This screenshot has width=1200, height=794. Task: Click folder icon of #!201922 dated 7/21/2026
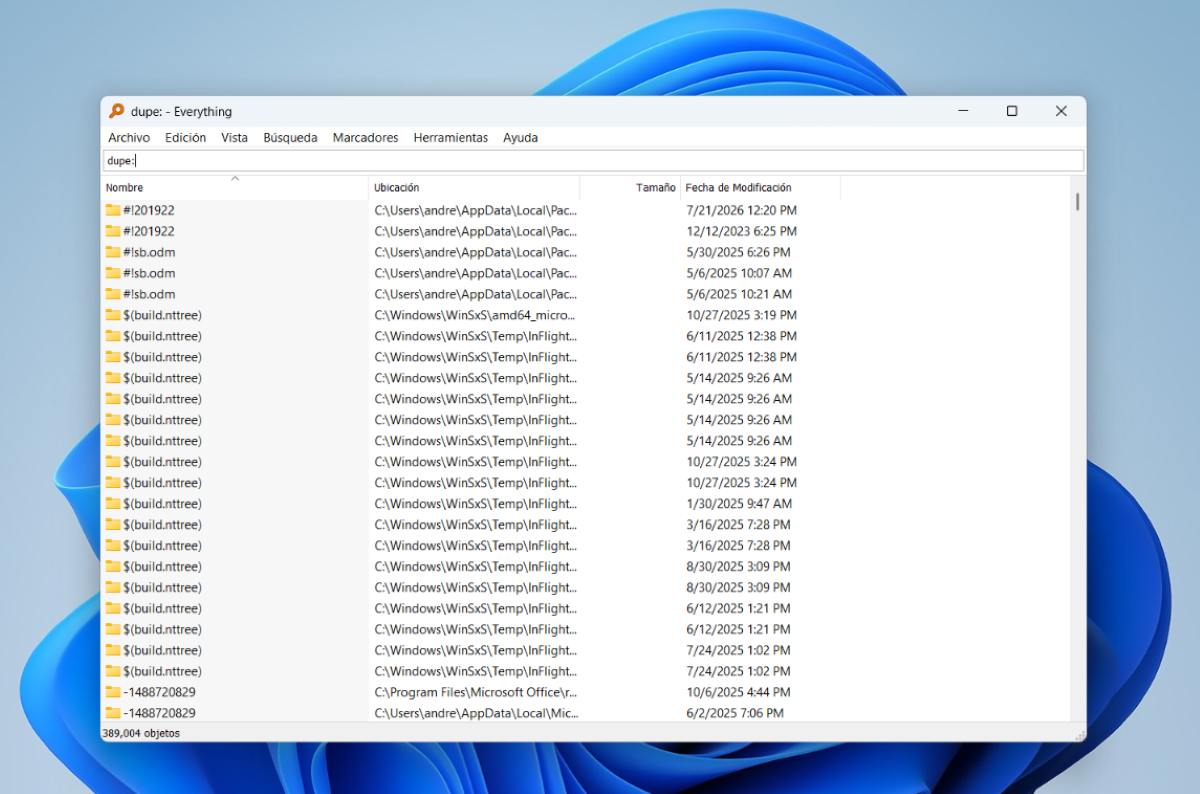(113, 210)
